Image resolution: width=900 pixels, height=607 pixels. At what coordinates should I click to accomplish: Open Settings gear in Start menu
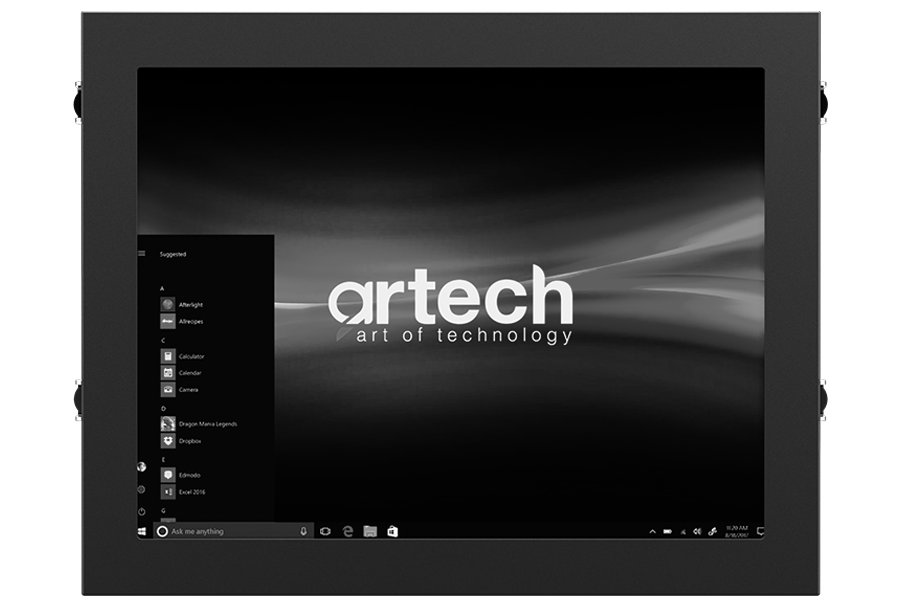point(142,489)
